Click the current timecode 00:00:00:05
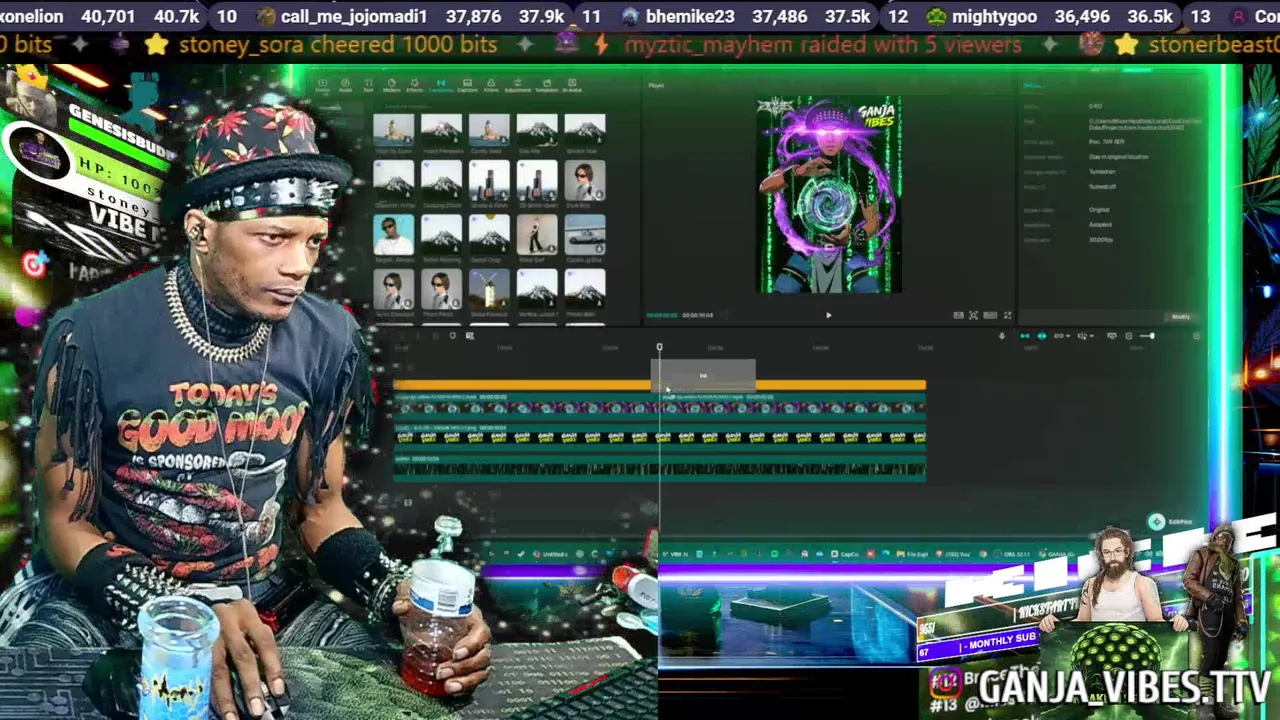The height and width of the screenshot is (720, 1280). click(661, 315)
